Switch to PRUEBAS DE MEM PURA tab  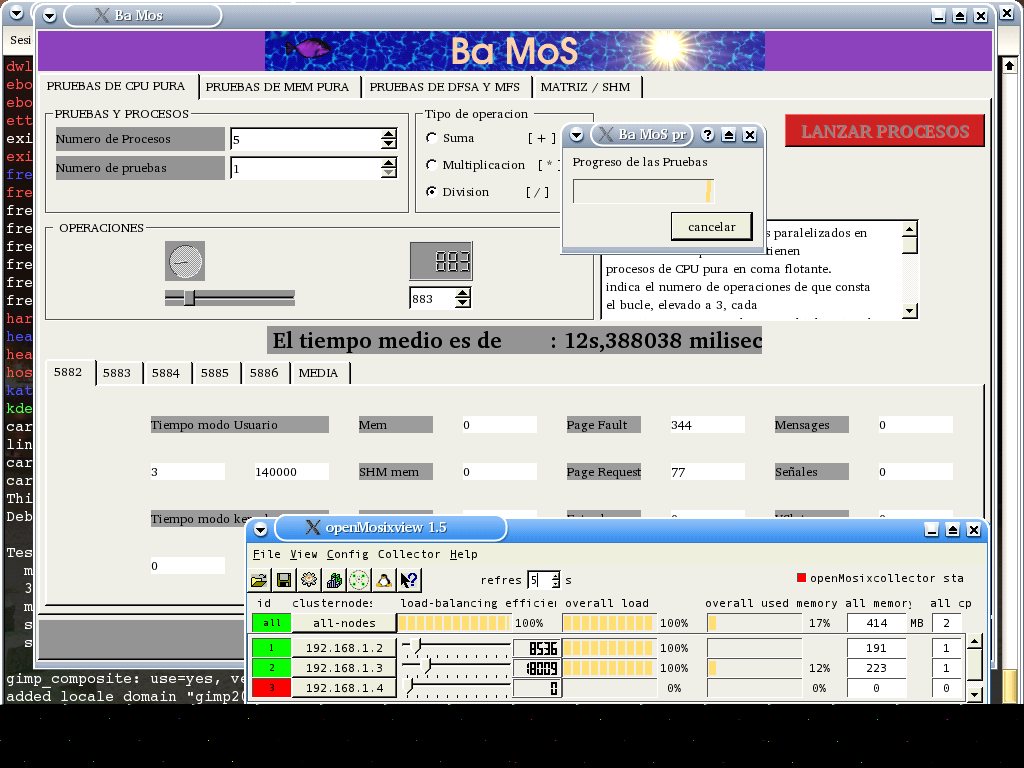click(277, 87)
